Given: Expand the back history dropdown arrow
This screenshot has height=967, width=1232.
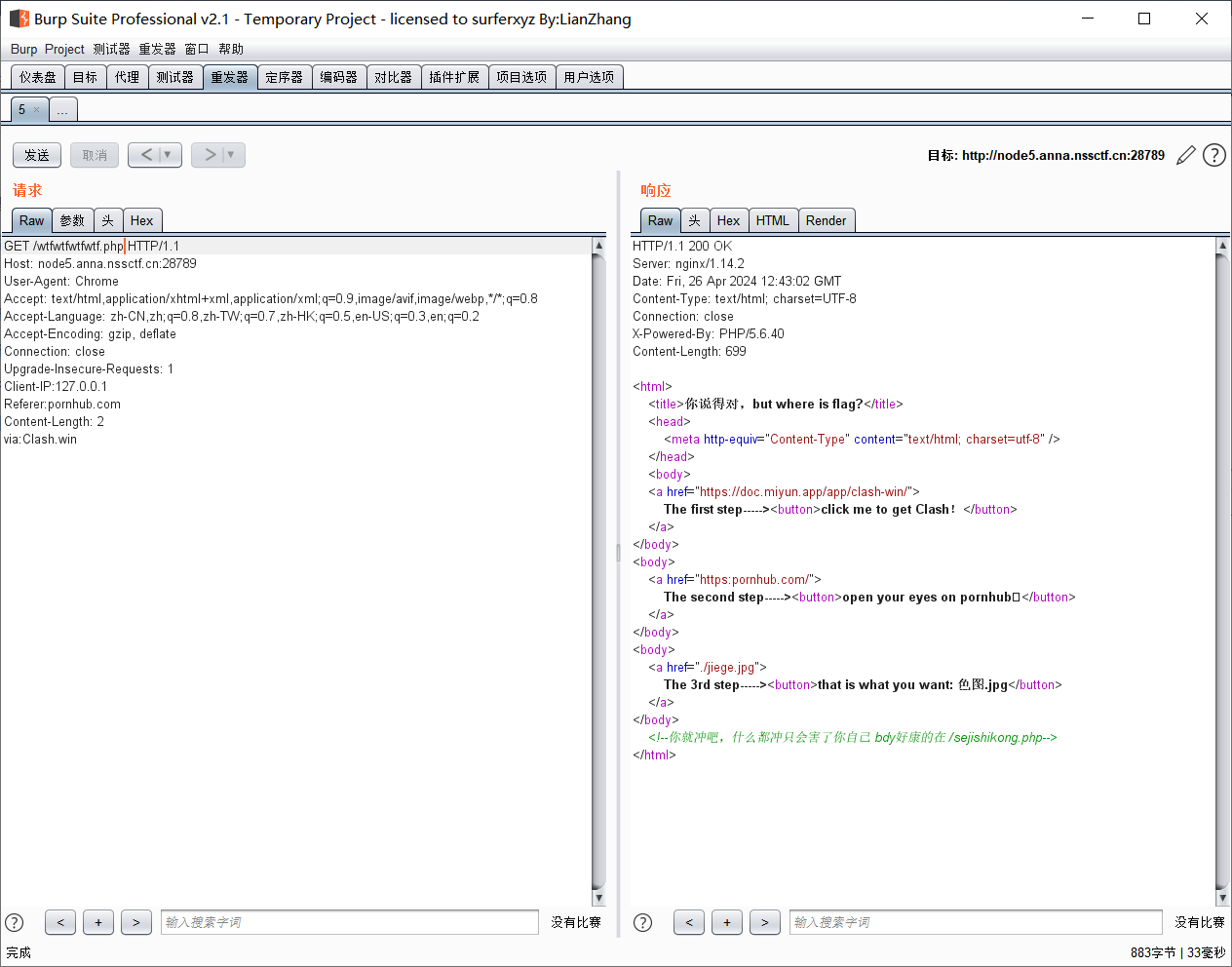Looking at the screenshot, I should pos(168,155).
